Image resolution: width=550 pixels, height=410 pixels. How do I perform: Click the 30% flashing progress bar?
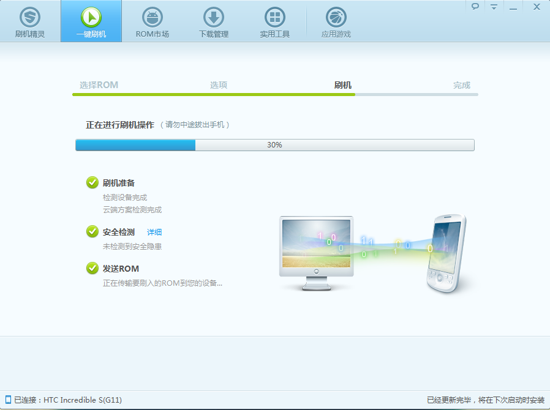click(275, 145)
